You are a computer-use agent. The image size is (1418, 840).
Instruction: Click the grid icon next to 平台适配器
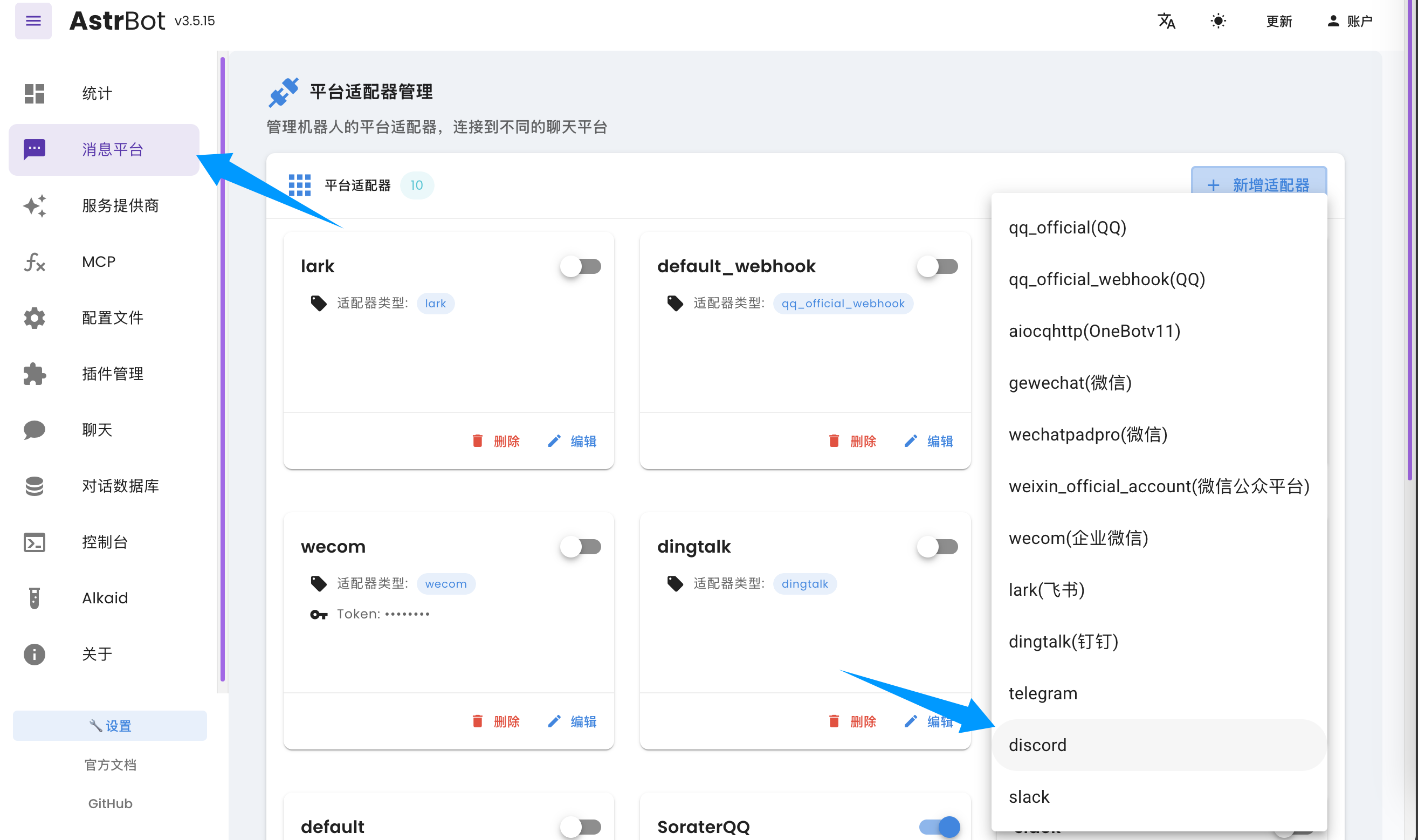(x=299, y=185)
